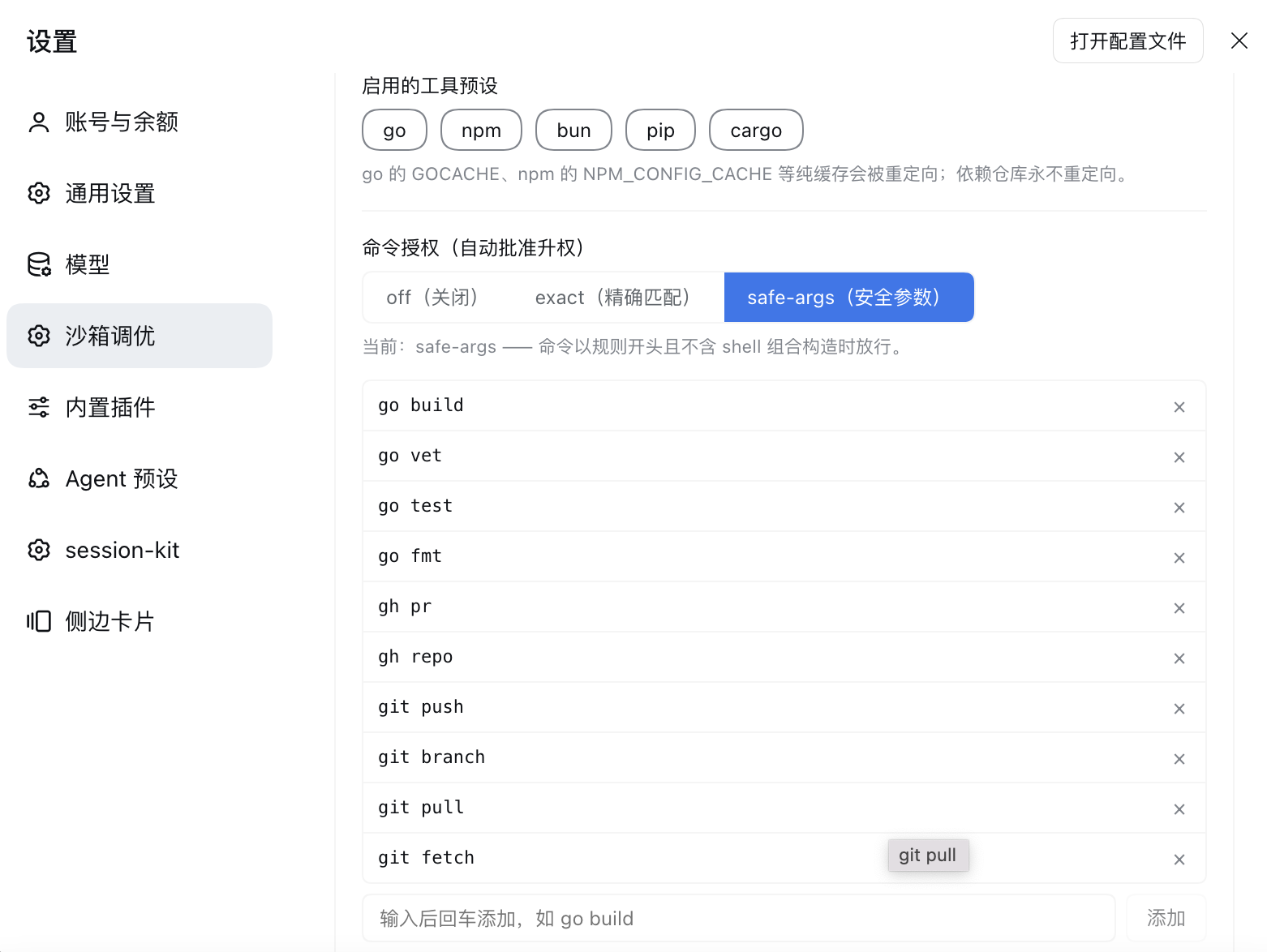Remove the git pull rule
Image resolution: width=1267 pixels, height=952 pixels.
tap(1179, 809)
